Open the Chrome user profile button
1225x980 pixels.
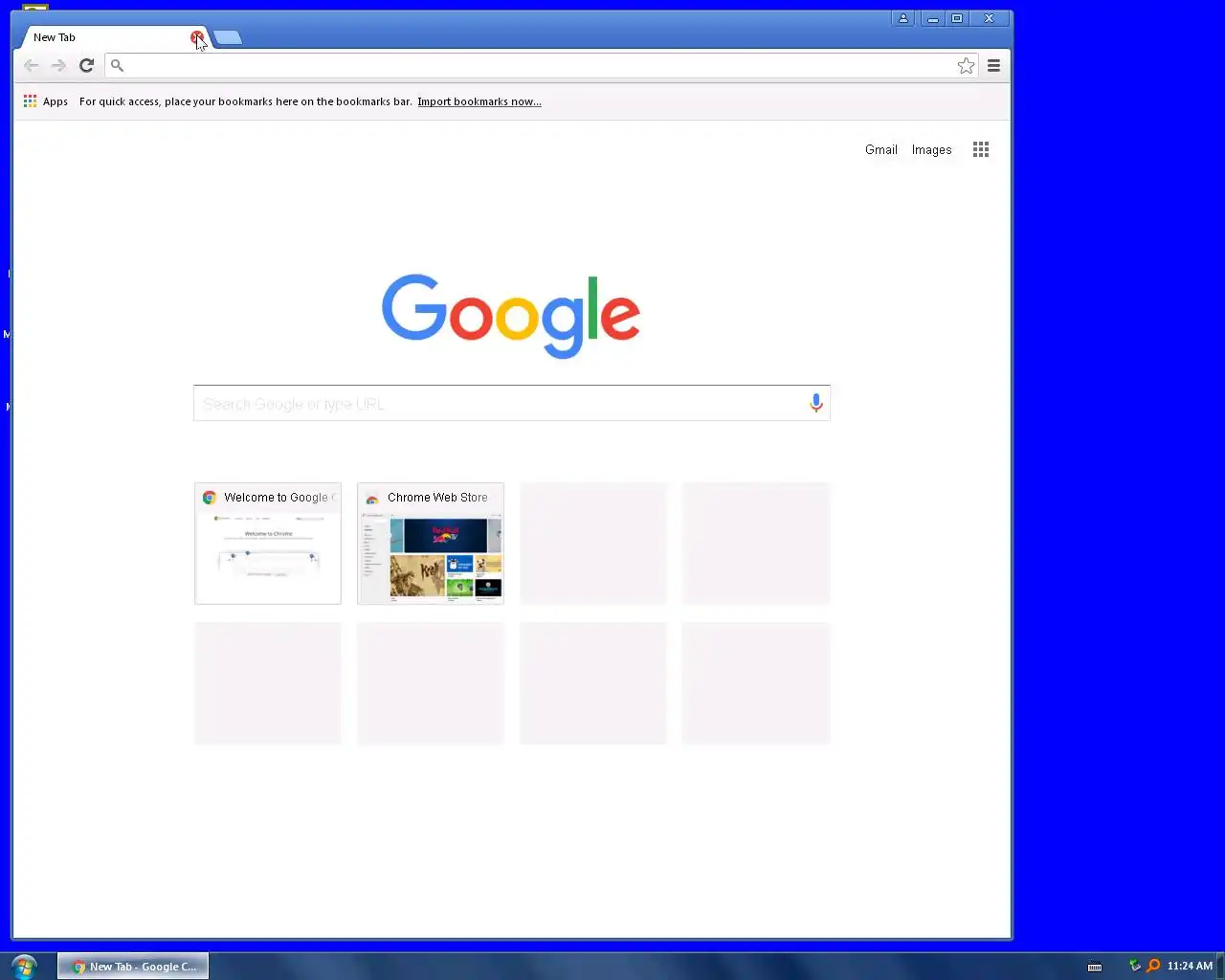pos(902,18)
